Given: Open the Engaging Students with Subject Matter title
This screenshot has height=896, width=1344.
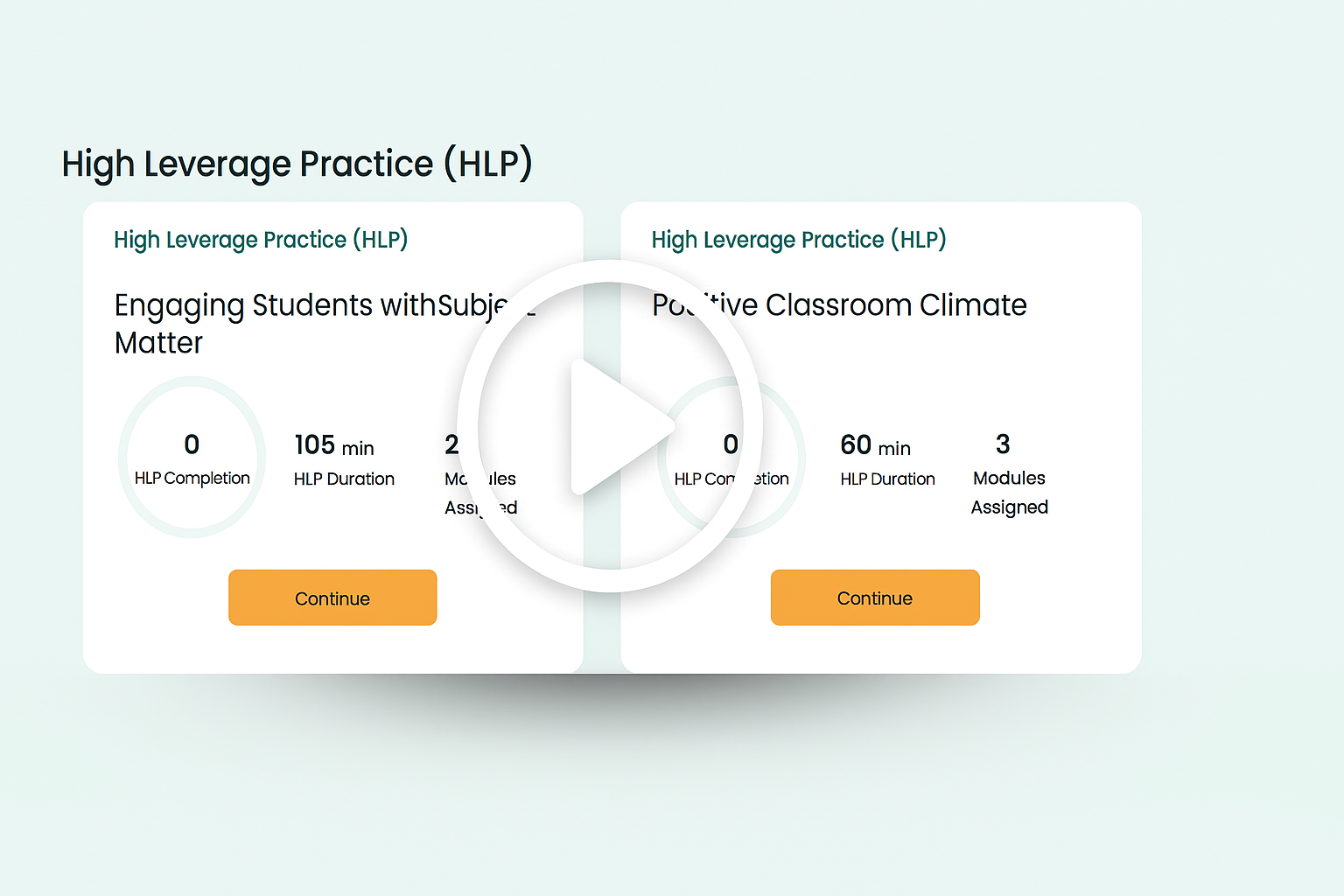Looking at the screenshot, I should pos(297,323).
